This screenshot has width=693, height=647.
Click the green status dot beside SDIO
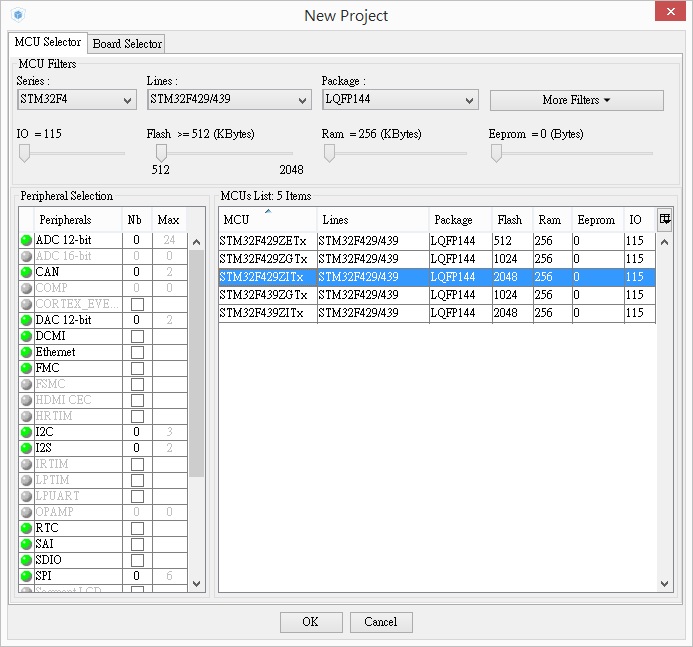click(x=26, y=560)
